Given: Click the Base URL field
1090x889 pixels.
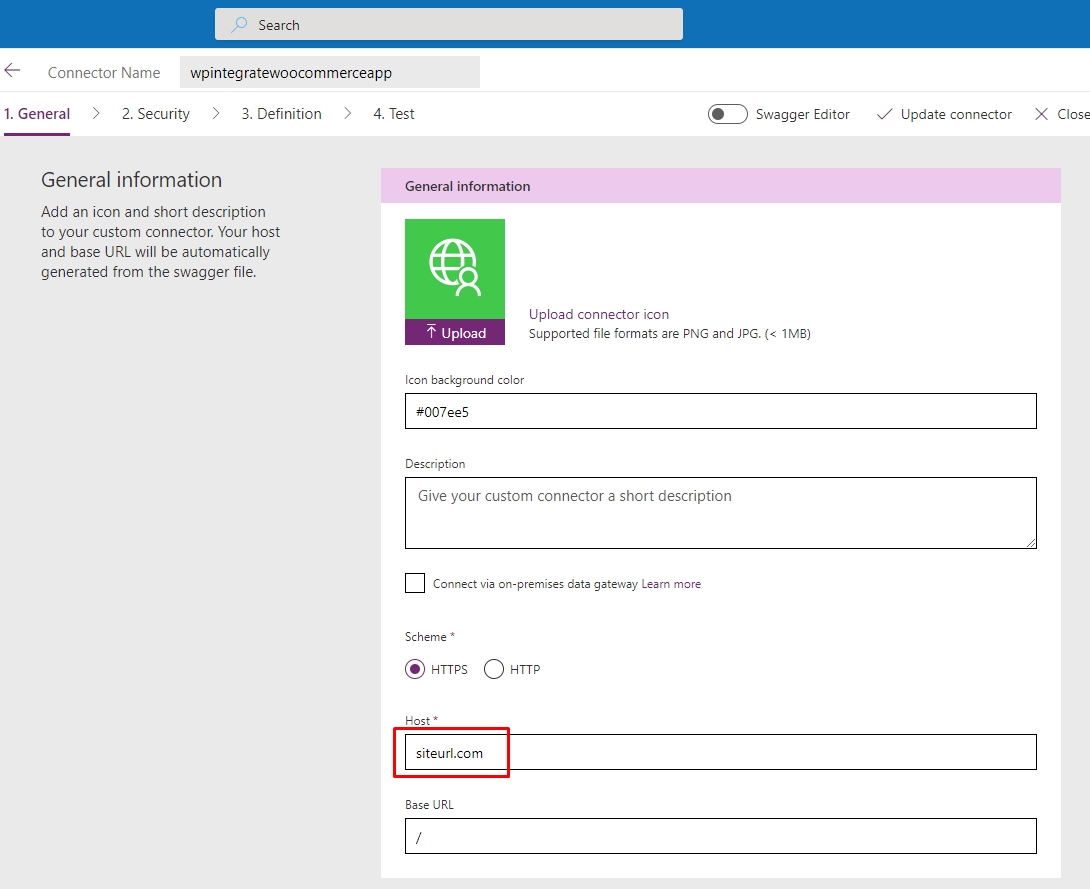Looking at the screenshot, I should [x=720, y=836].
